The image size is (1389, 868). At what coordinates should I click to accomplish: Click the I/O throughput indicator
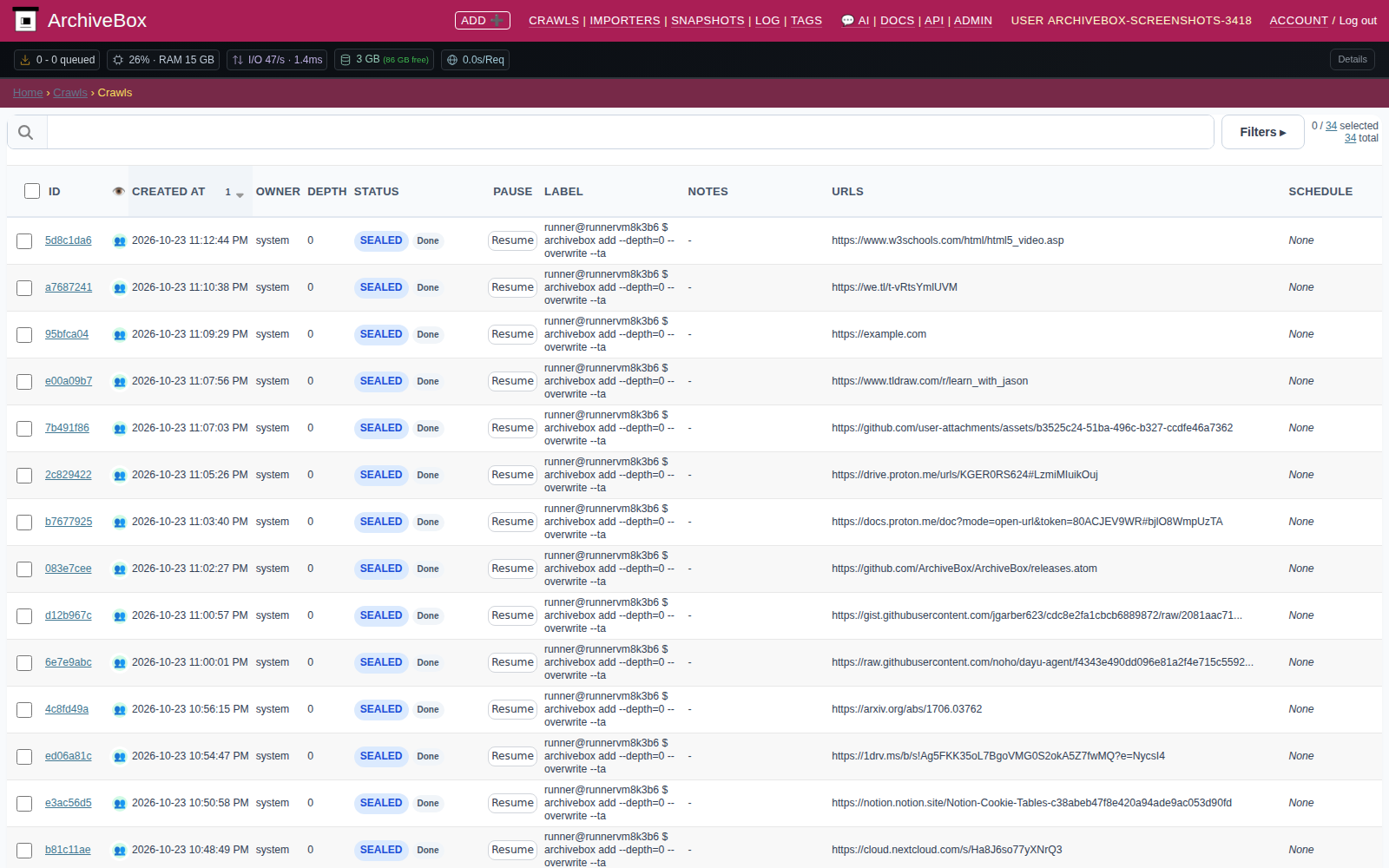[x=277, y=60]
